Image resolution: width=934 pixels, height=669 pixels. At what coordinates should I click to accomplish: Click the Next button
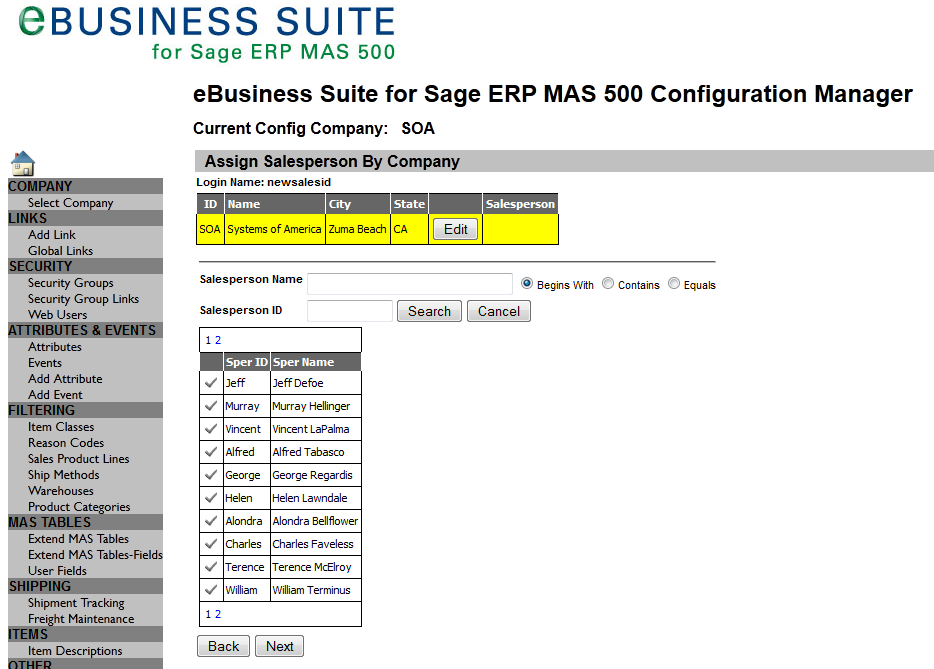point(279,646)
